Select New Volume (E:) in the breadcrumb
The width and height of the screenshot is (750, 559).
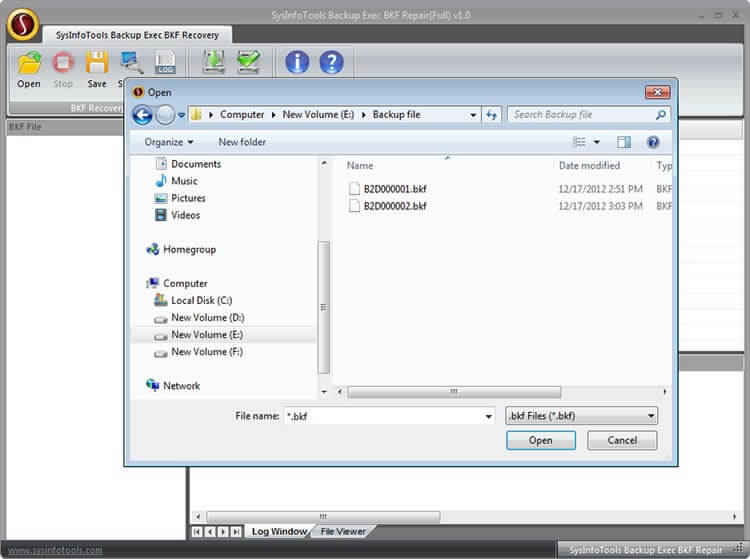[318, 115]
